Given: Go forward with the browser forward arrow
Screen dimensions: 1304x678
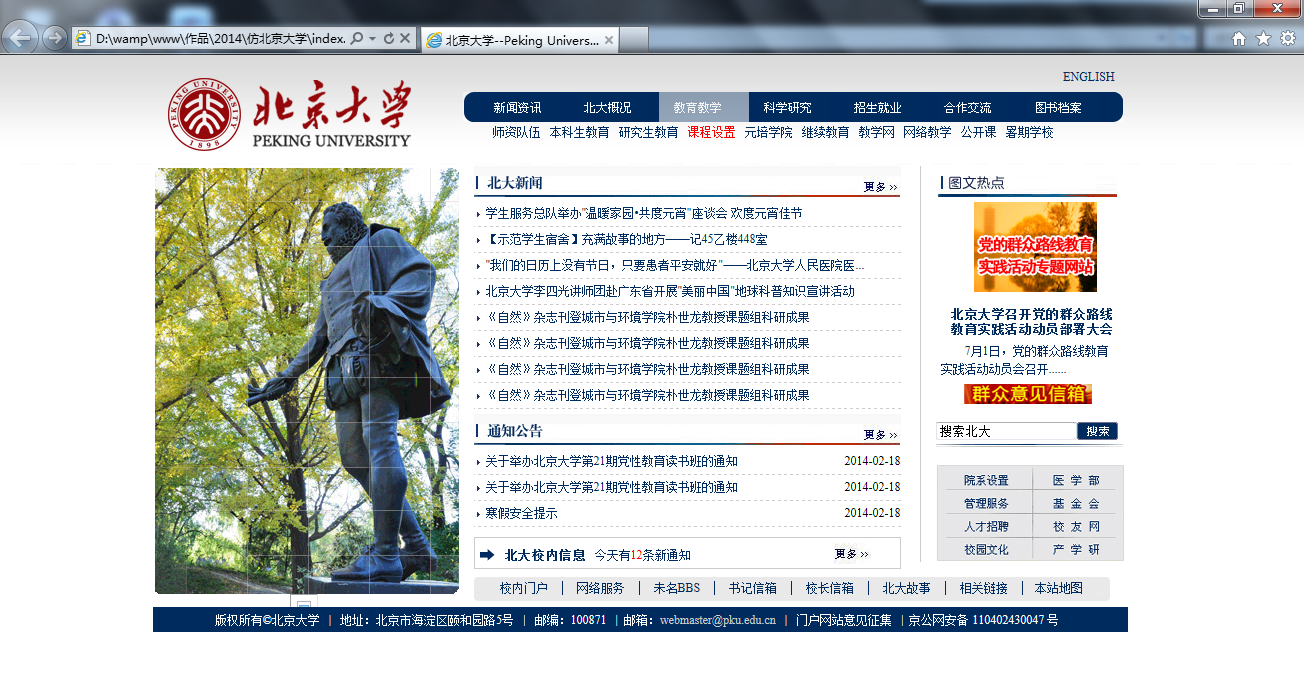Looking at the screenshot, I should coord(55,38).
